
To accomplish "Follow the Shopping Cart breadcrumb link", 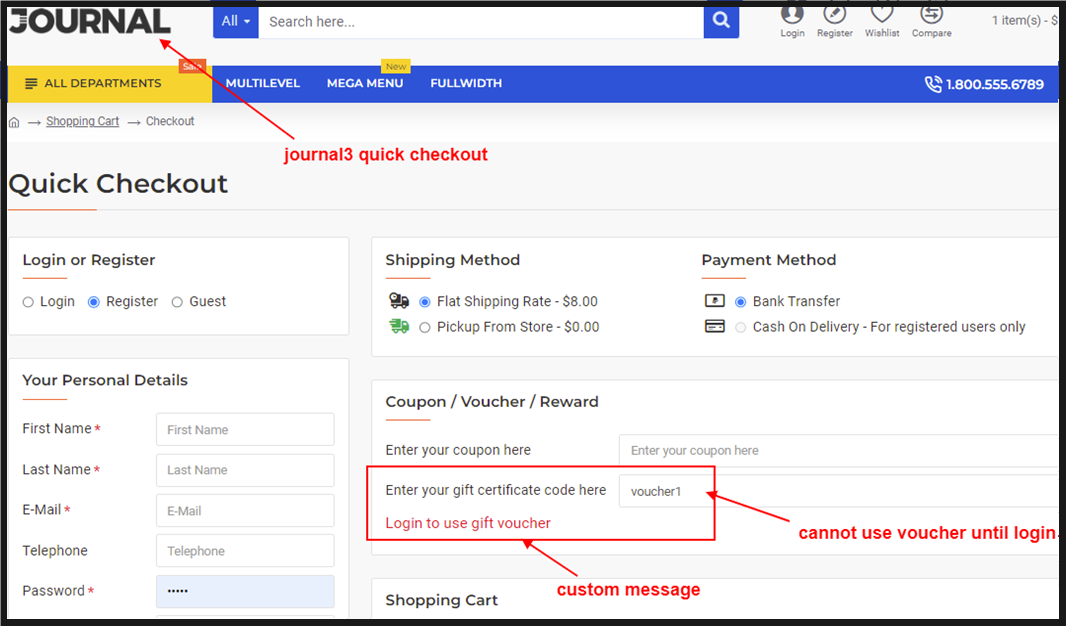I will click(x=82, y=122).
